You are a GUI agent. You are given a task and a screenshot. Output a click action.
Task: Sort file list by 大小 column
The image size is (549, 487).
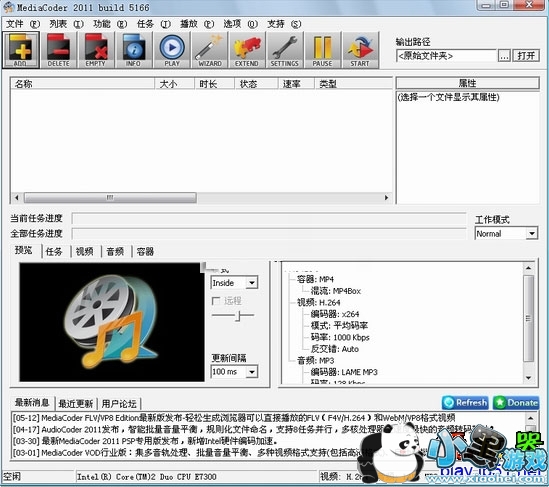pyautogui.click(x=174, y=84)
